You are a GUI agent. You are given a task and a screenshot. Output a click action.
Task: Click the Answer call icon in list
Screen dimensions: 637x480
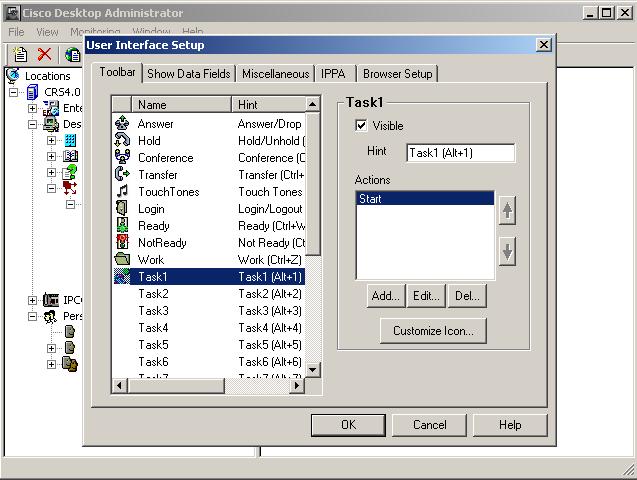pyautogui.click(x=122, y=123)
